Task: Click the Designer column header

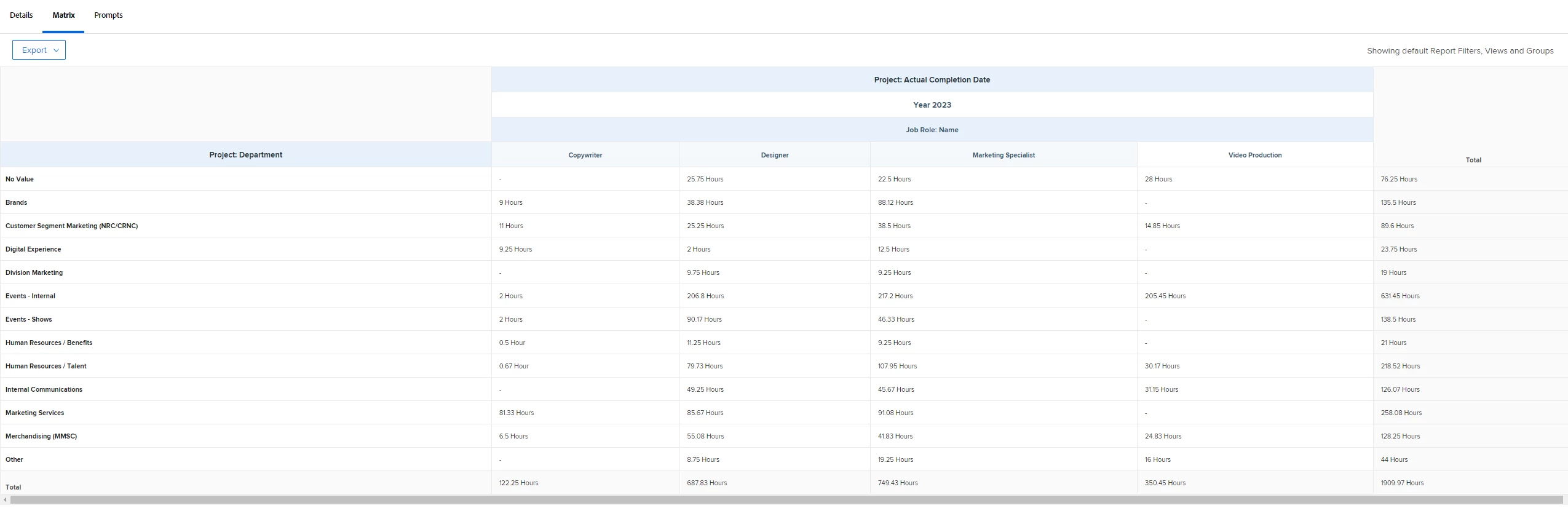Action: [x=775, y=155]
